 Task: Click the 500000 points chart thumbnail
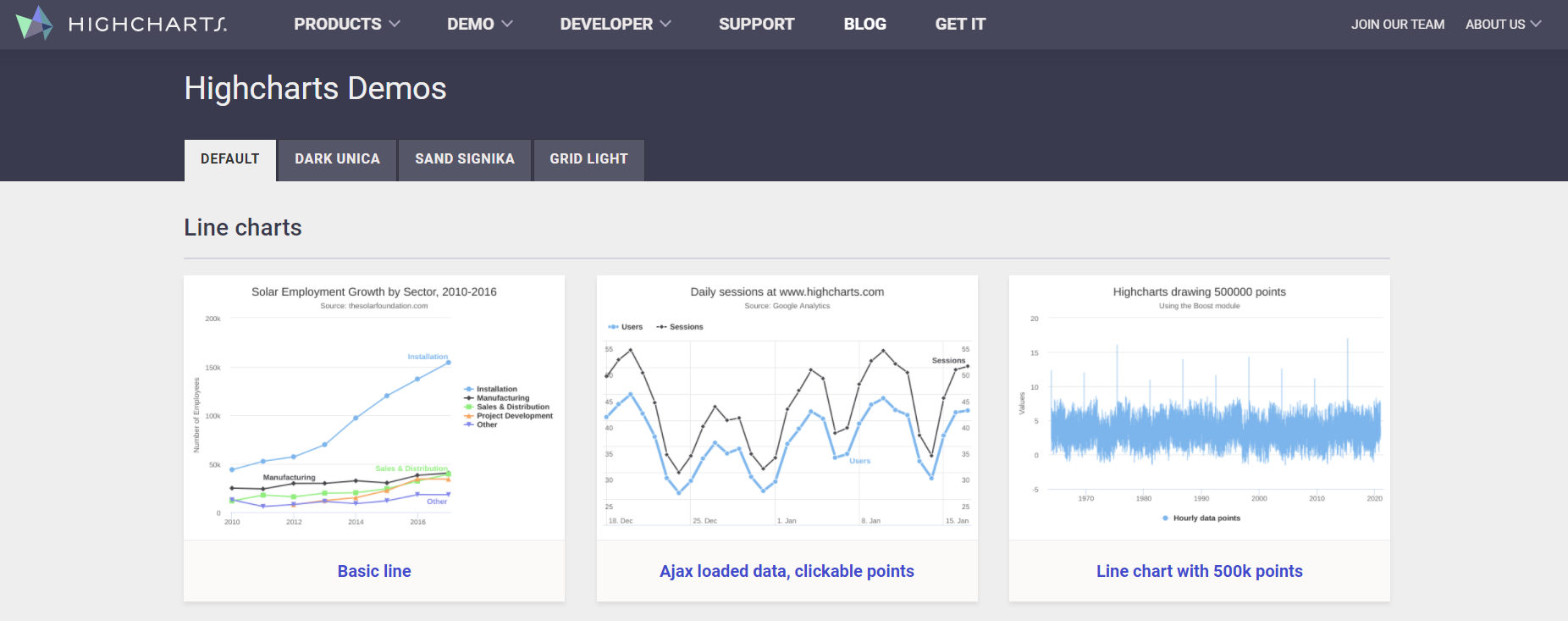point(1200,408)
